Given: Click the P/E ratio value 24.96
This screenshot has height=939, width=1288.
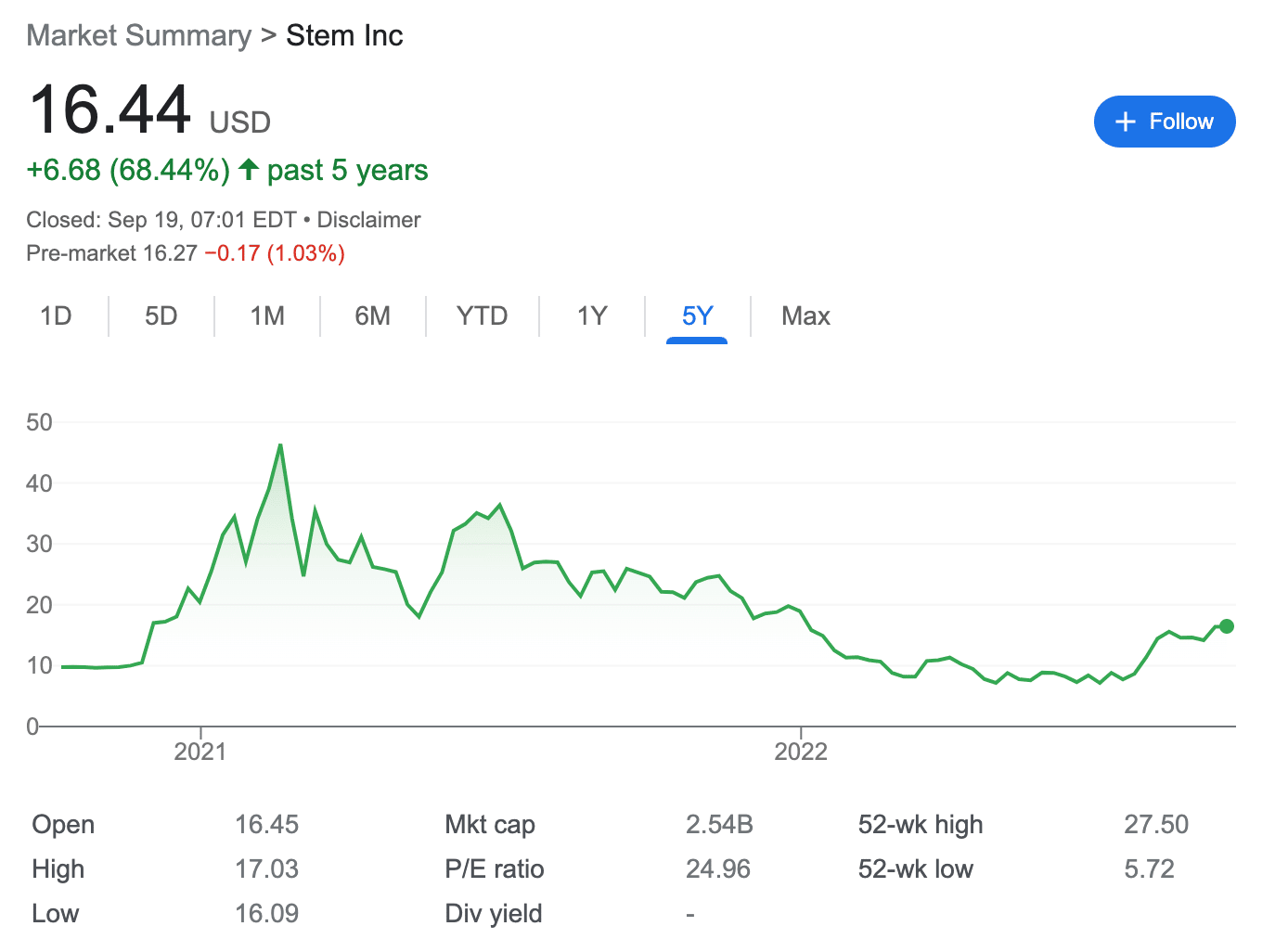Looking at the screenshot, I should pyautogui.click(x=718, y=868).
